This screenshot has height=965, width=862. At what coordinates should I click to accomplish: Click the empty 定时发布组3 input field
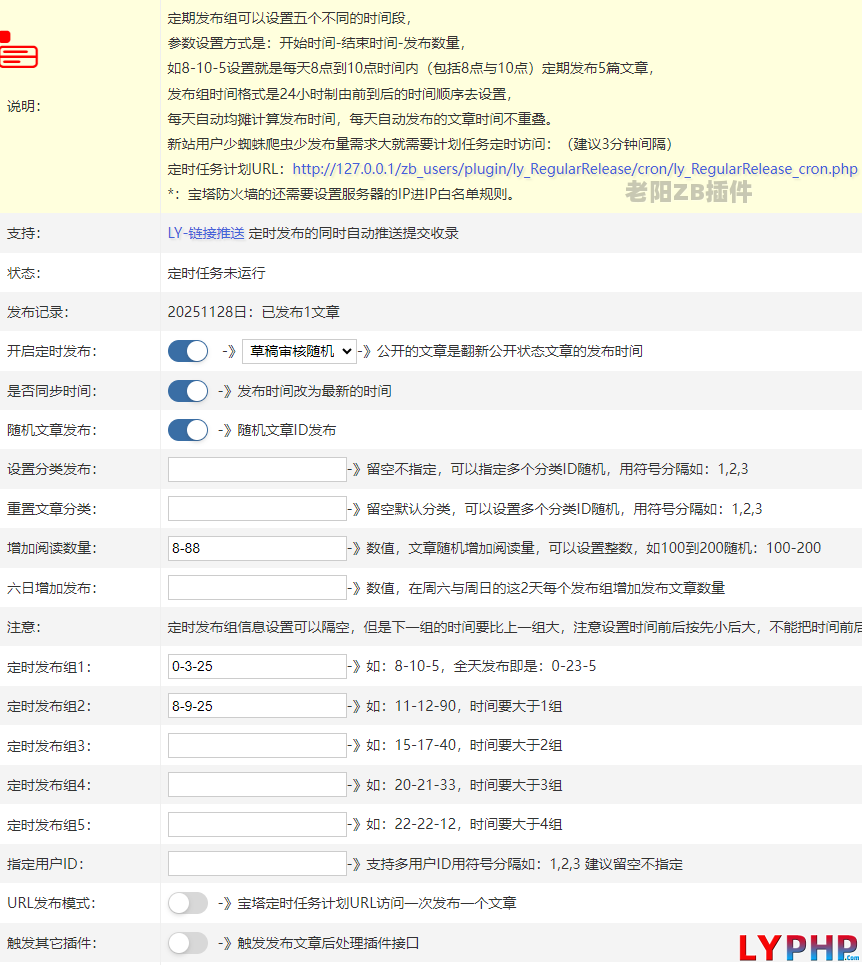(x=257, y=745)
